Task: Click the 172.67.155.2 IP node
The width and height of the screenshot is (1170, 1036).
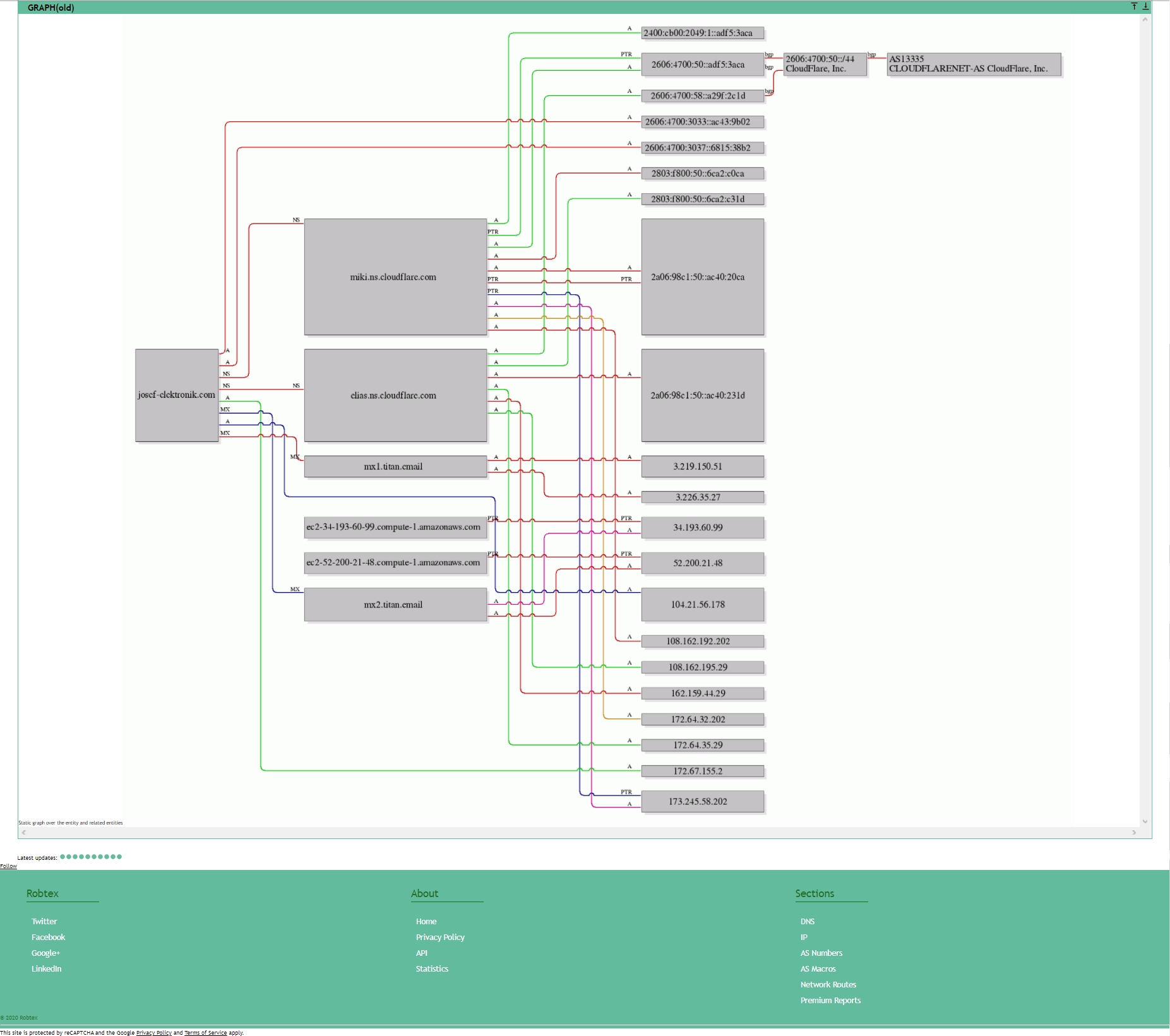Action: coord(703,771)
